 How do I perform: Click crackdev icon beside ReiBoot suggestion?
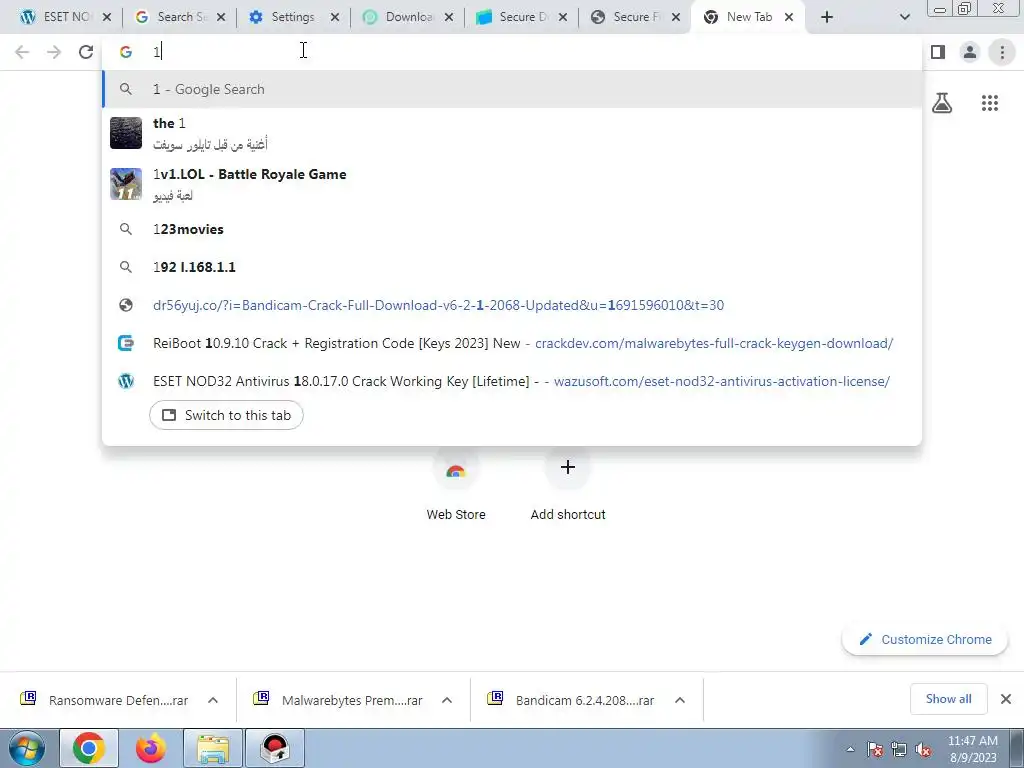point(126,343)
